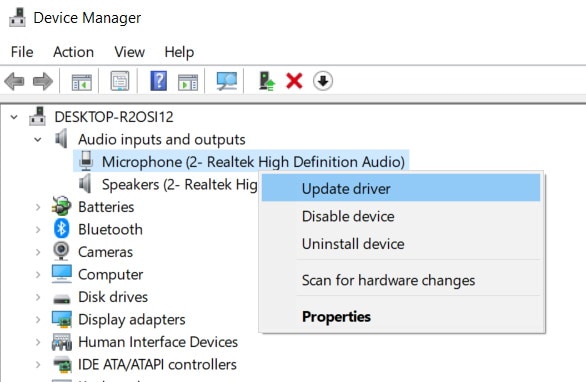Viewport: 586px width, 382px height.
Task: Click the Back arrow toolbar icon
Action: 15,81
